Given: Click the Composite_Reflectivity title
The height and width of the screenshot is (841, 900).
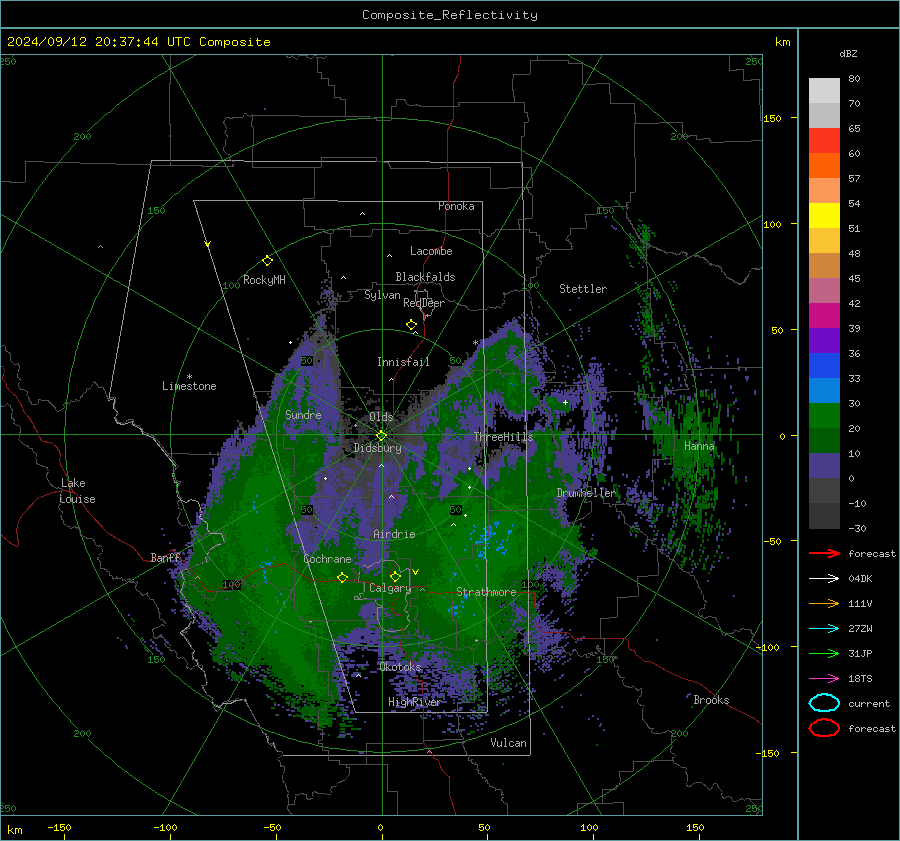Looking at the screenshot, I should 449,15.
